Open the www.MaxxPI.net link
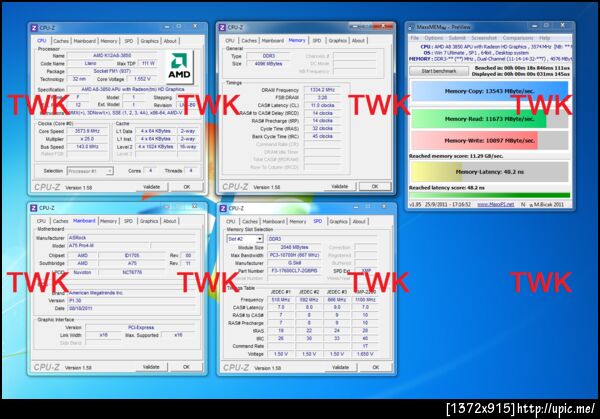The width and height of the screenshot is (600, 419). tap(496, 204)
